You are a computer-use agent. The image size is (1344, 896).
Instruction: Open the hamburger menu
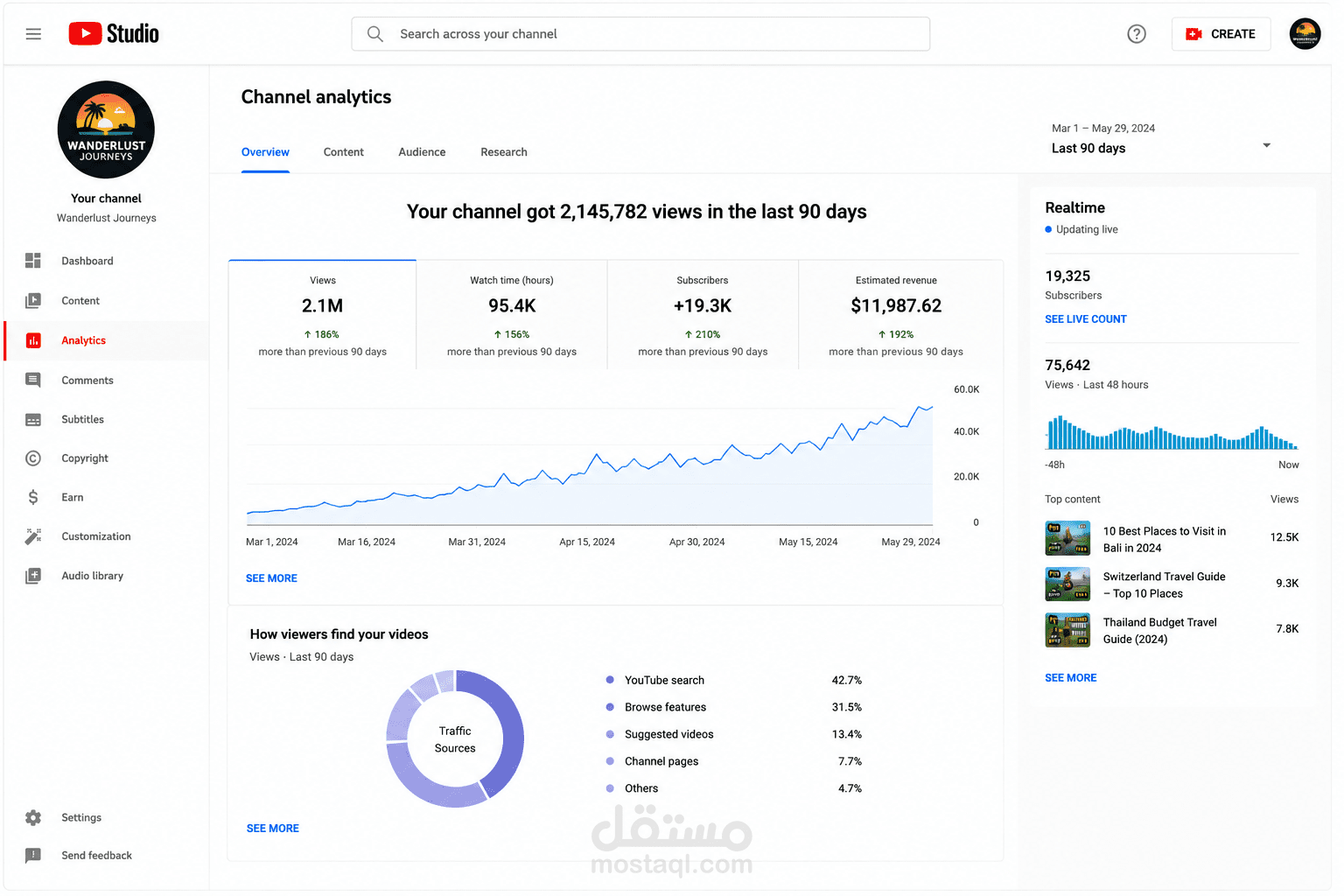click(x=33, y=34)
